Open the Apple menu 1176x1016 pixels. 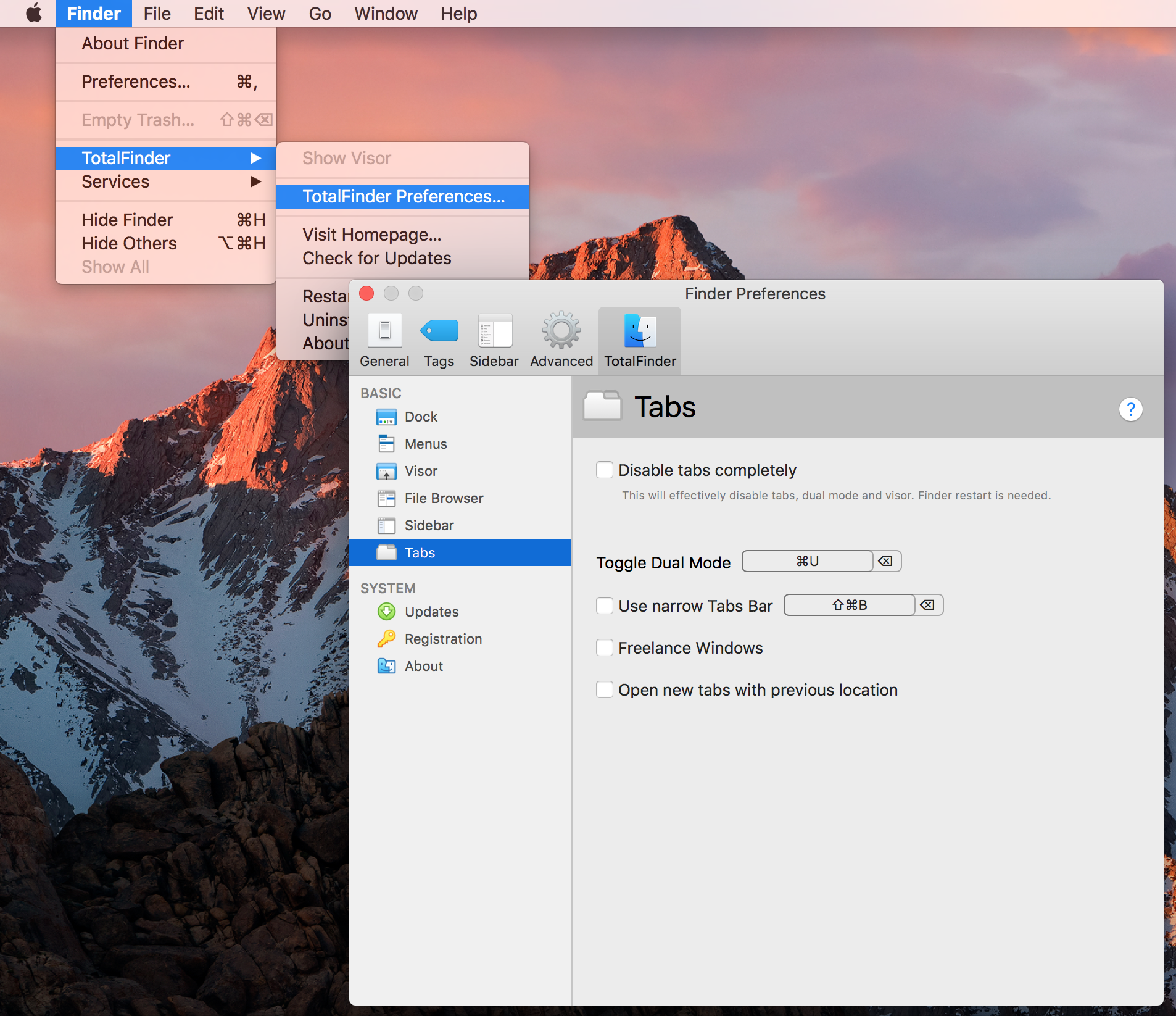coord(34,14)
